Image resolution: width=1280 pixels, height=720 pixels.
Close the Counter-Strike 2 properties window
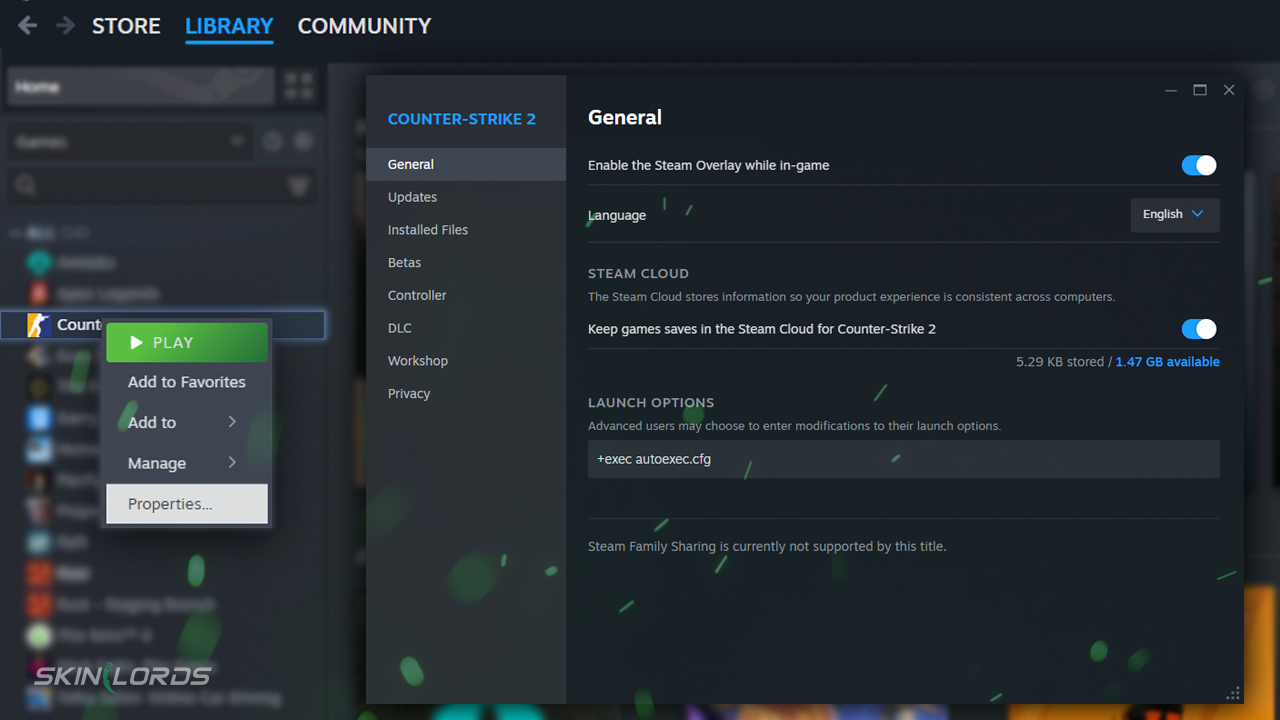point(1229,90)
